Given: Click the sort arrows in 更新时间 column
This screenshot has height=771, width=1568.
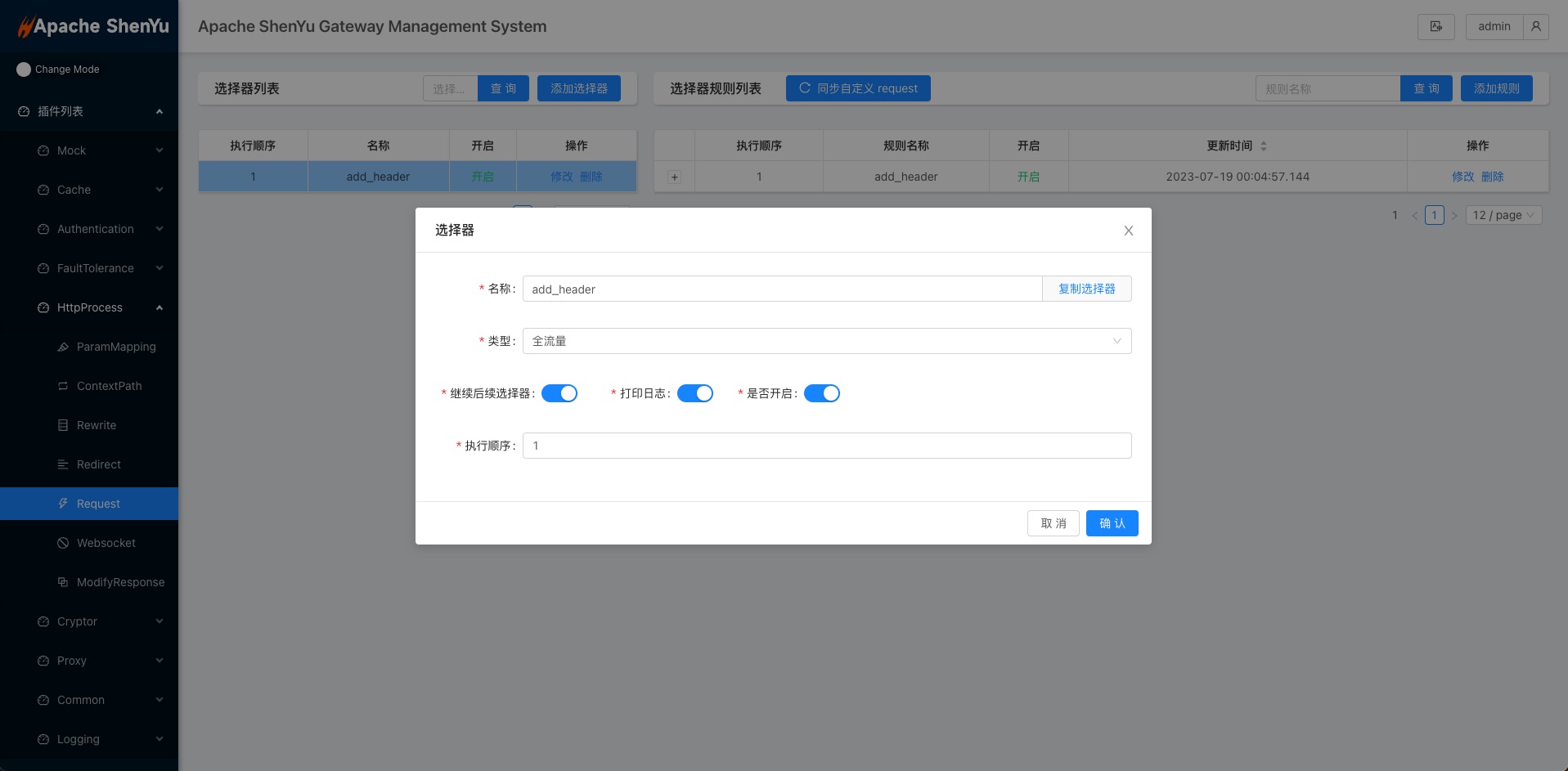Looking at the screenshot, I should coord(1264,146).
